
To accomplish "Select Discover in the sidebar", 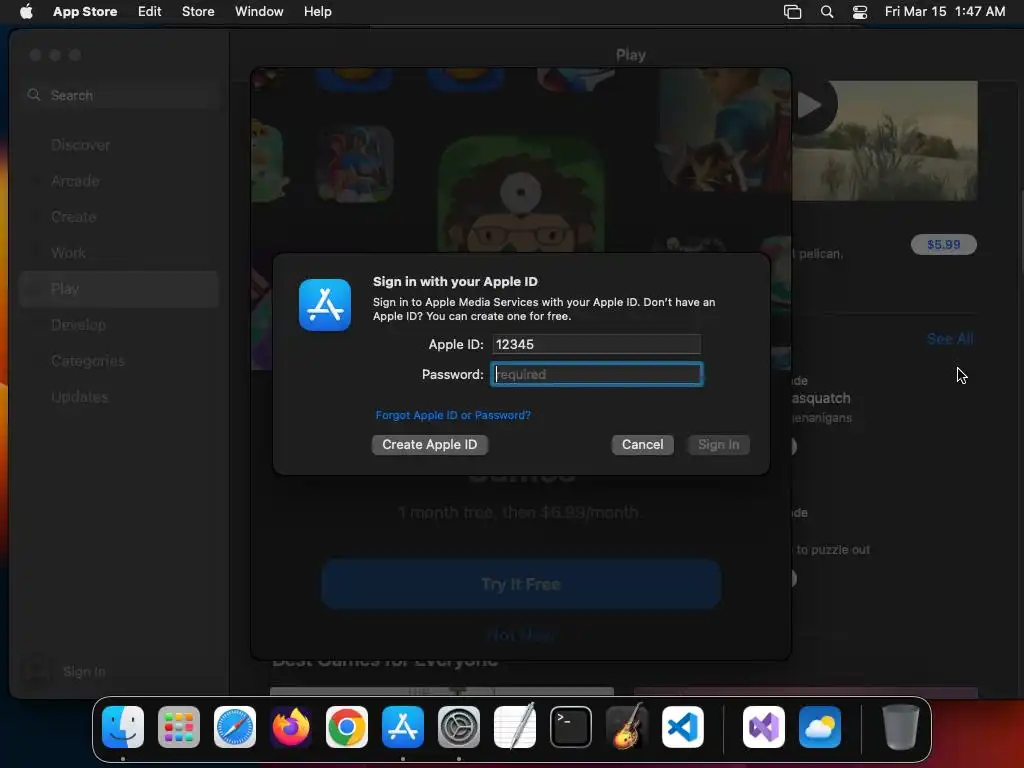I will pos(120,145).
